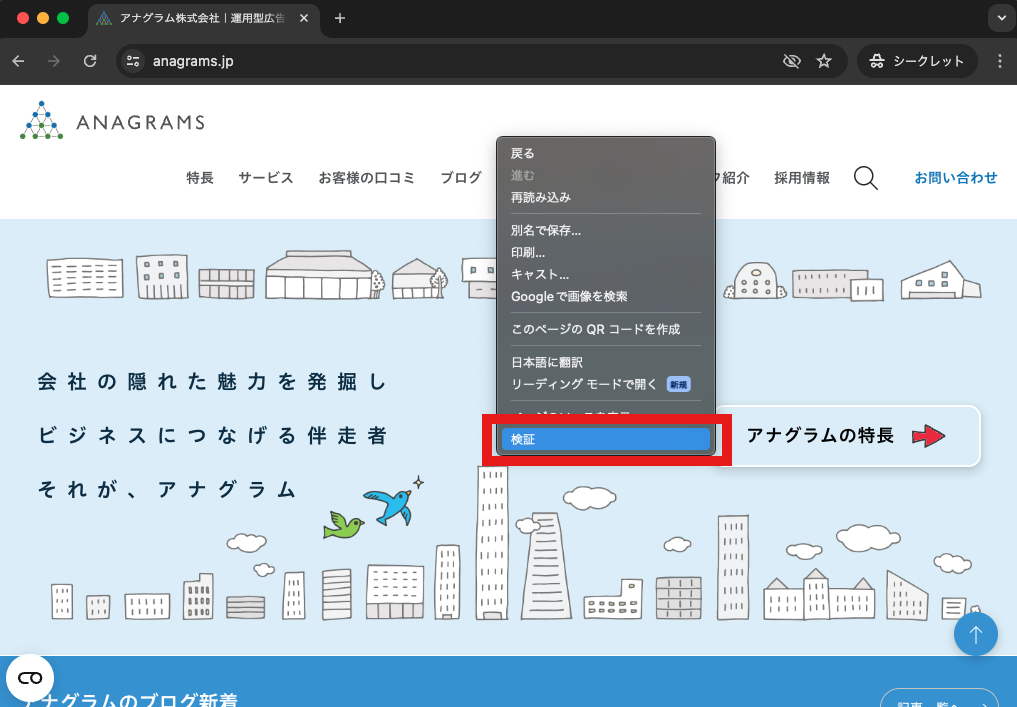Click the ANAGRAMS logo
This screenshot has width=1017, height=707.
(x=112, y=121)
